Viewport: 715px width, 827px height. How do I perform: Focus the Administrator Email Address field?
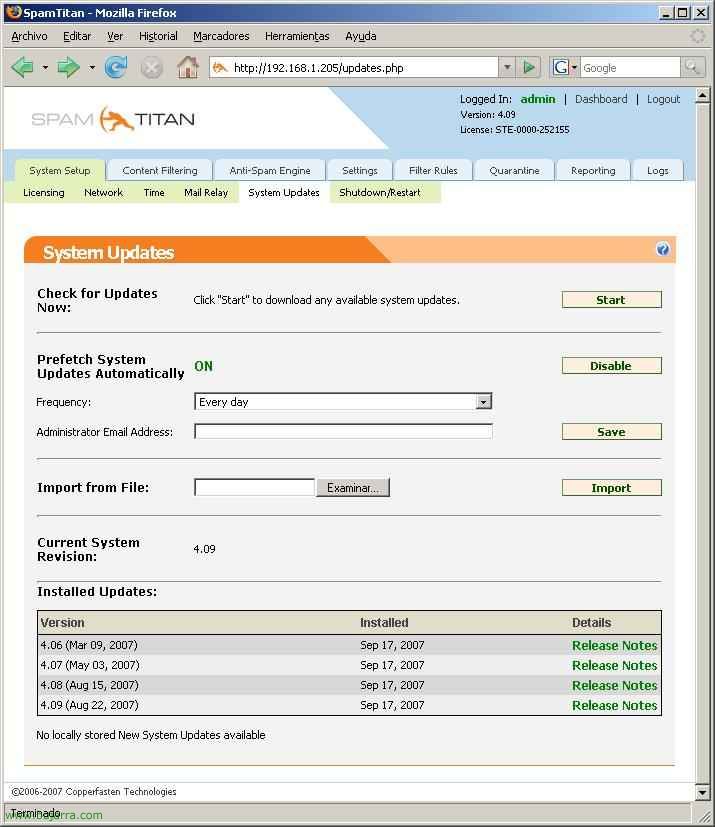(x=343, y=431)
